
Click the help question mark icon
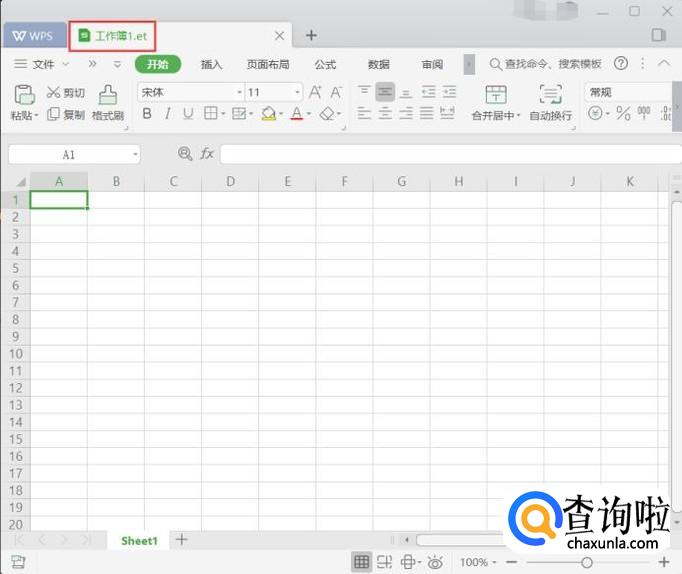pos(621,64)
